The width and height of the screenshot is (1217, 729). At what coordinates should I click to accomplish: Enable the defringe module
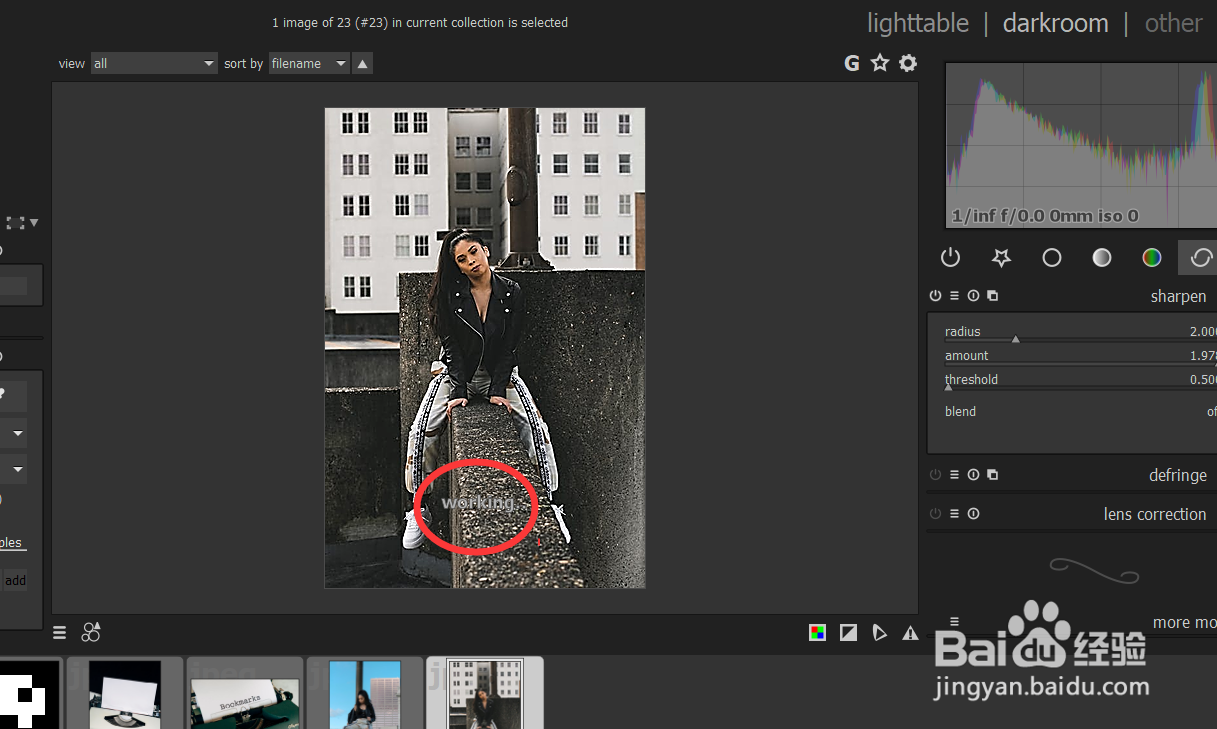coord(935,475)
